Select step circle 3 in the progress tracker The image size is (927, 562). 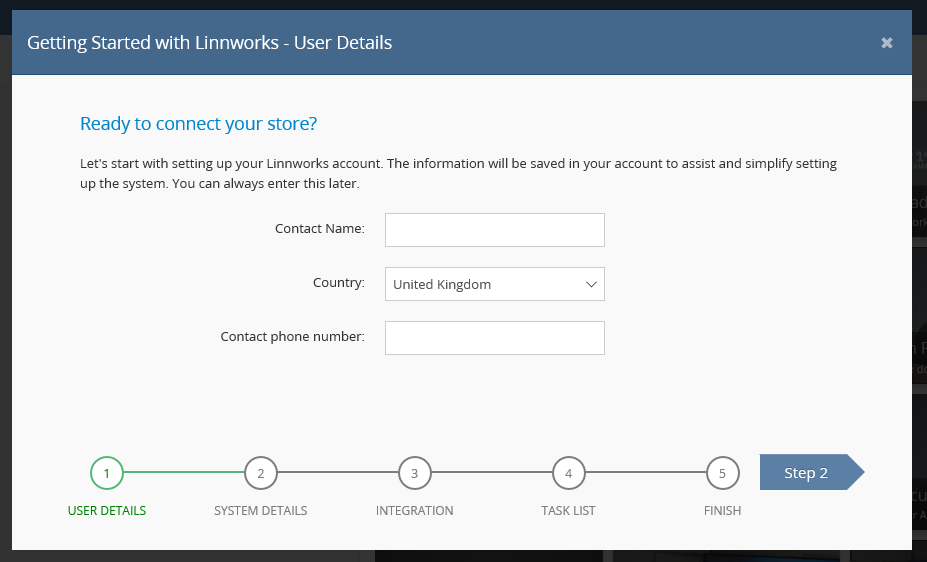point(414,473)
